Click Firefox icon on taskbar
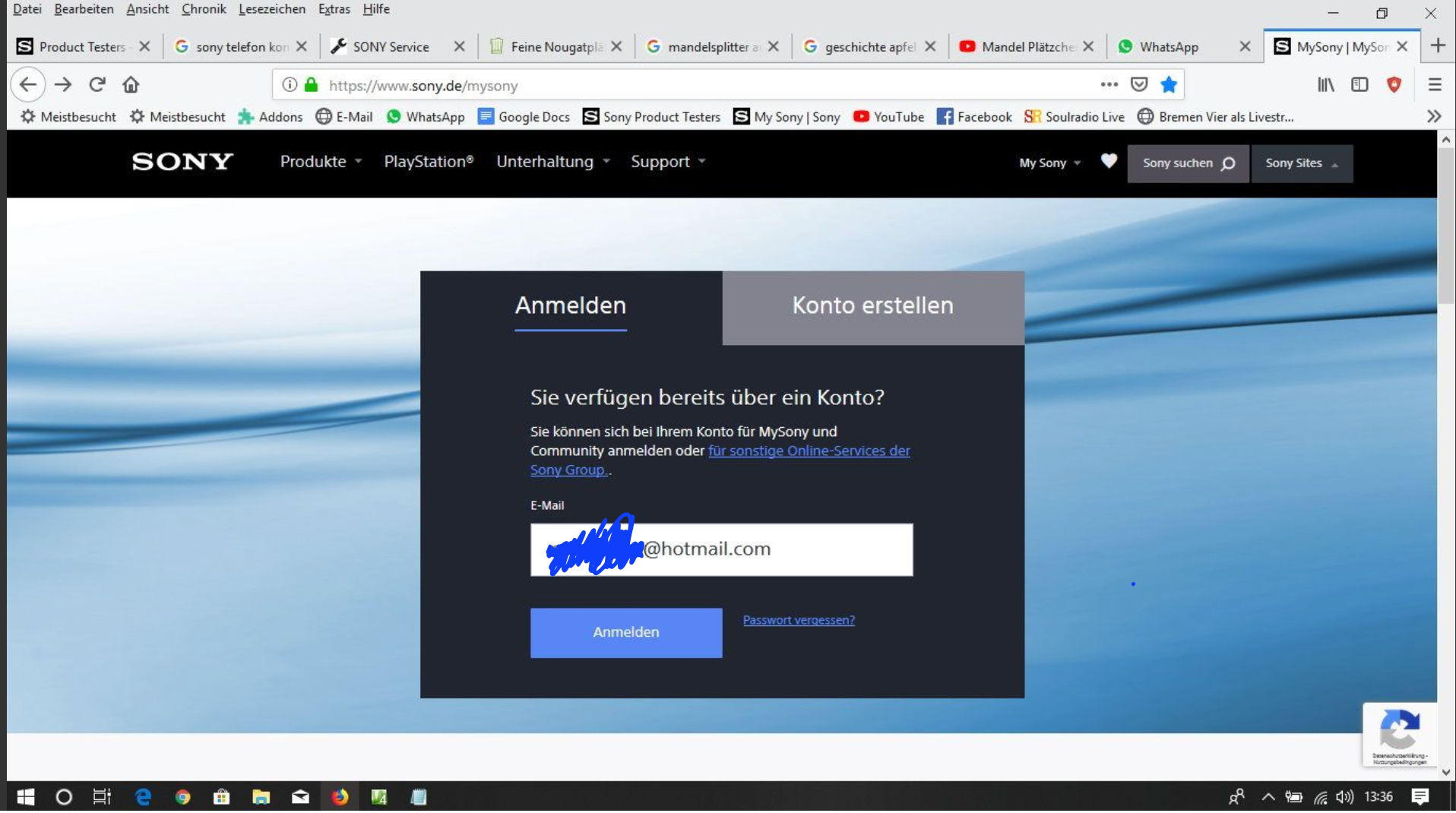The height and width of the screenshot is (813, 1456). (x=340, y=796)
